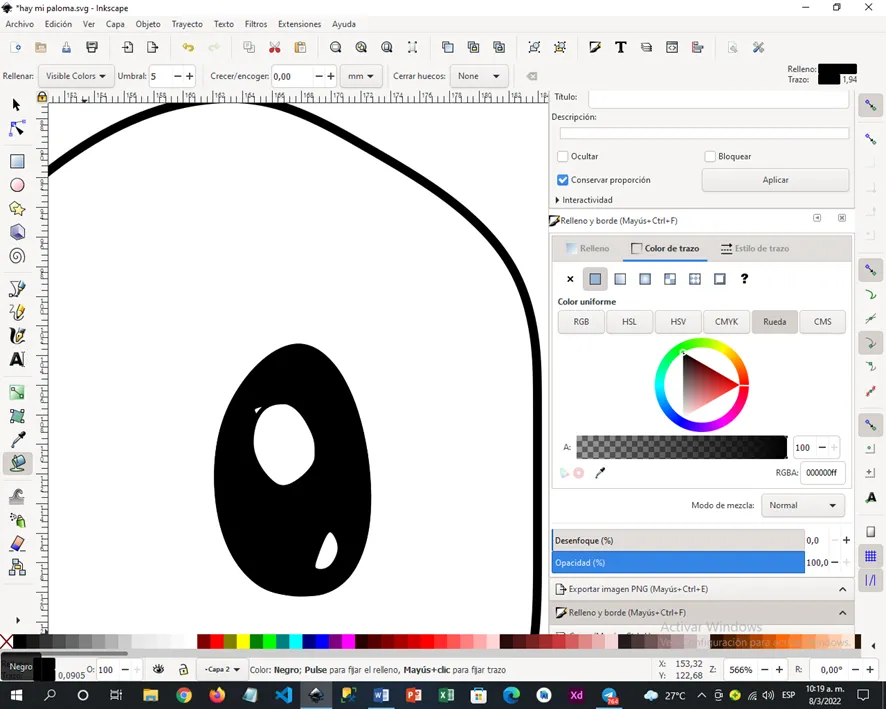886x709 pixels.
Task: Toggle layer lock icon in status bar
Action: [183, 669]
